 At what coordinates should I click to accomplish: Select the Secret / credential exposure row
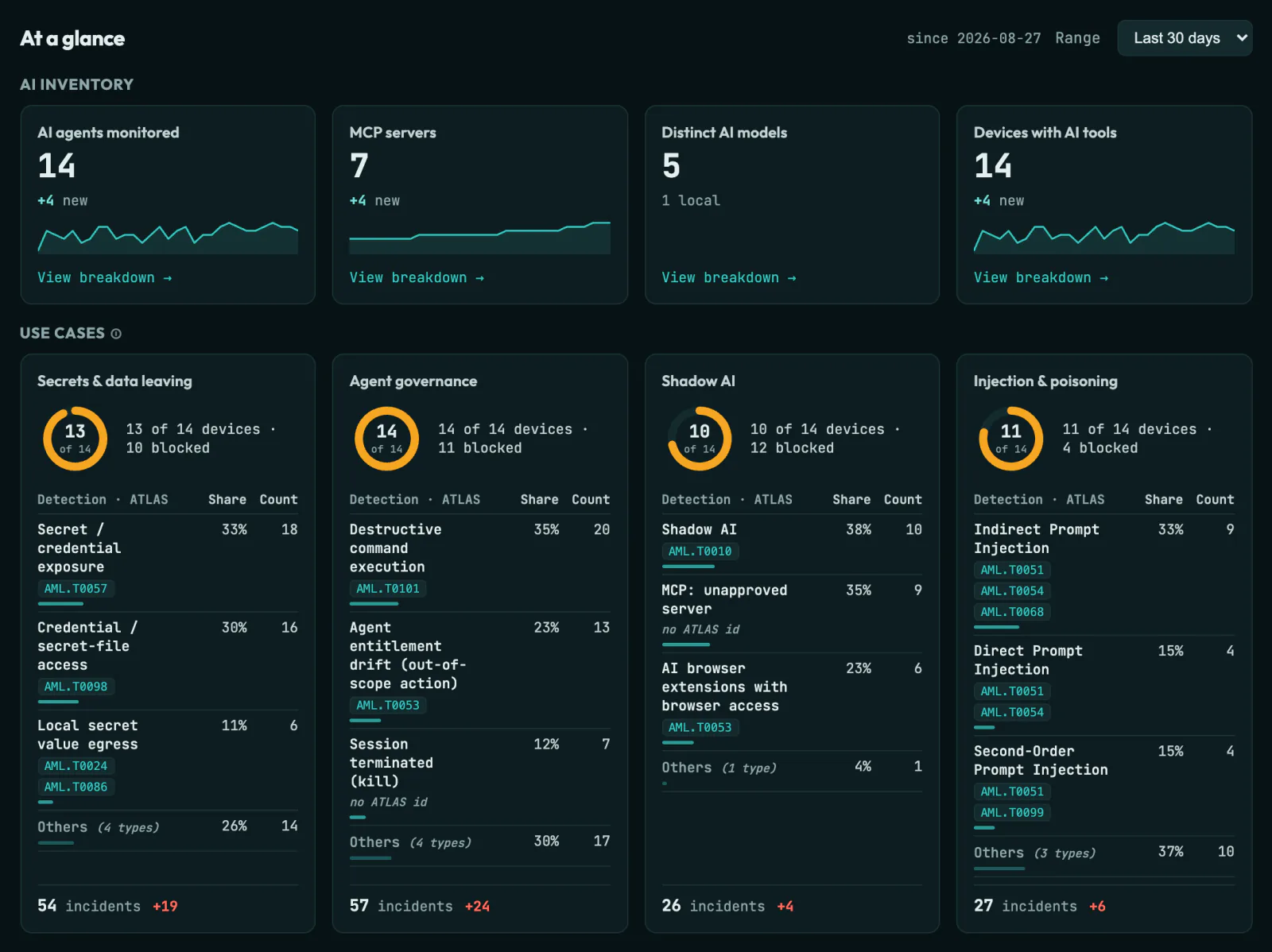(x=168, y=563)
